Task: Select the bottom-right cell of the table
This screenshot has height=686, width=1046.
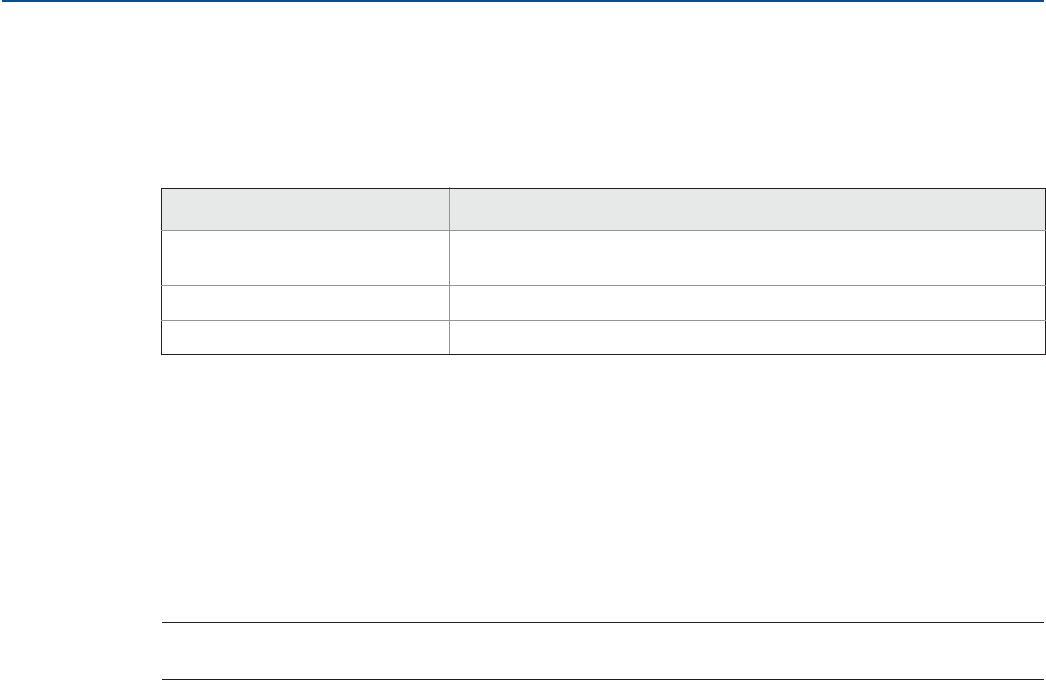Action: pyautogui.click(x=740, y=337)
